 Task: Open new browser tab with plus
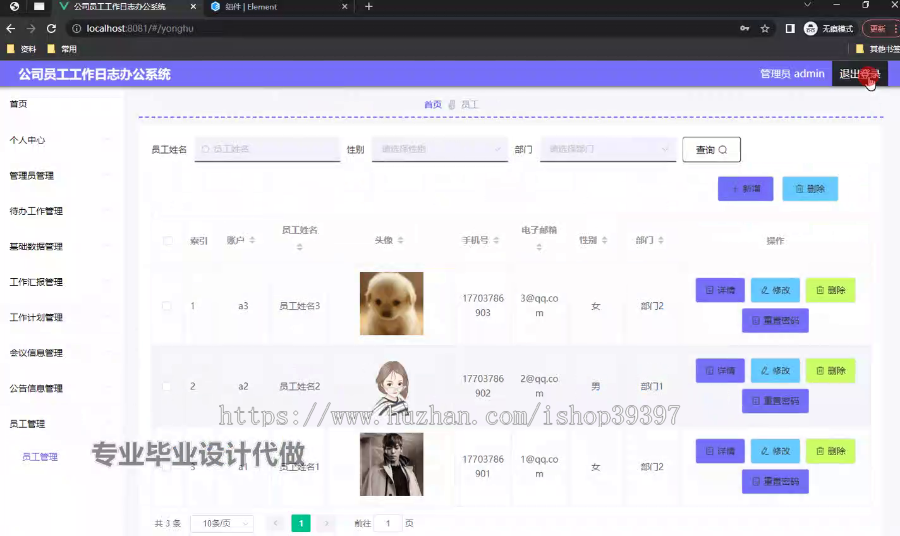click(368, 6)
